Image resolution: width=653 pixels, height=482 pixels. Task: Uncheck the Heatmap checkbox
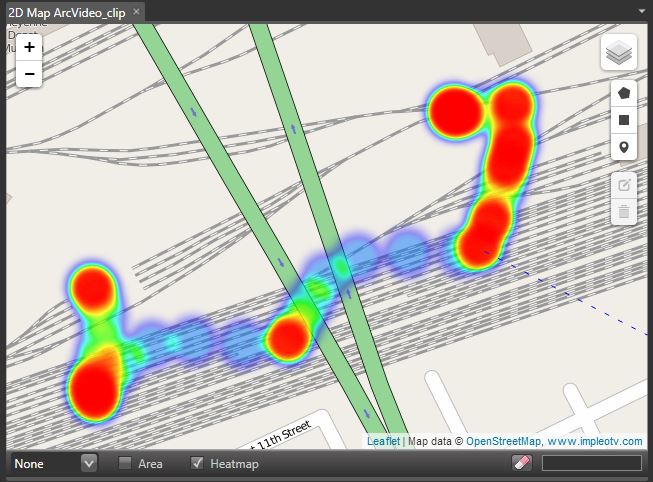[197, 463]
